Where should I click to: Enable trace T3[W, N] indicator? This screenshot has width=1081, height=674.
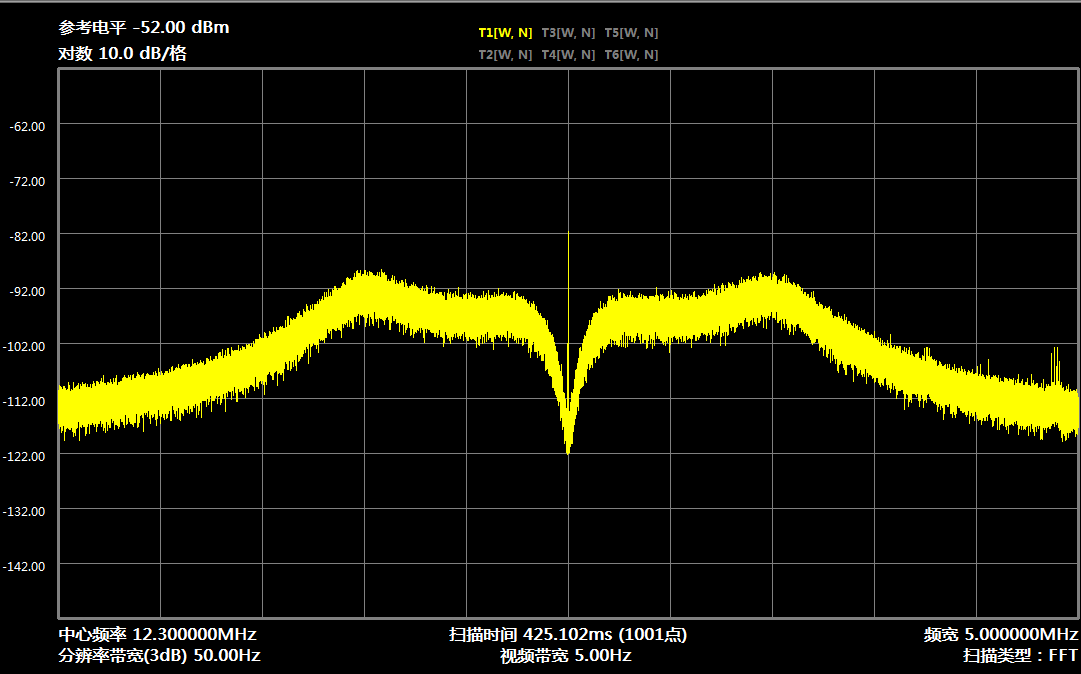568,32
